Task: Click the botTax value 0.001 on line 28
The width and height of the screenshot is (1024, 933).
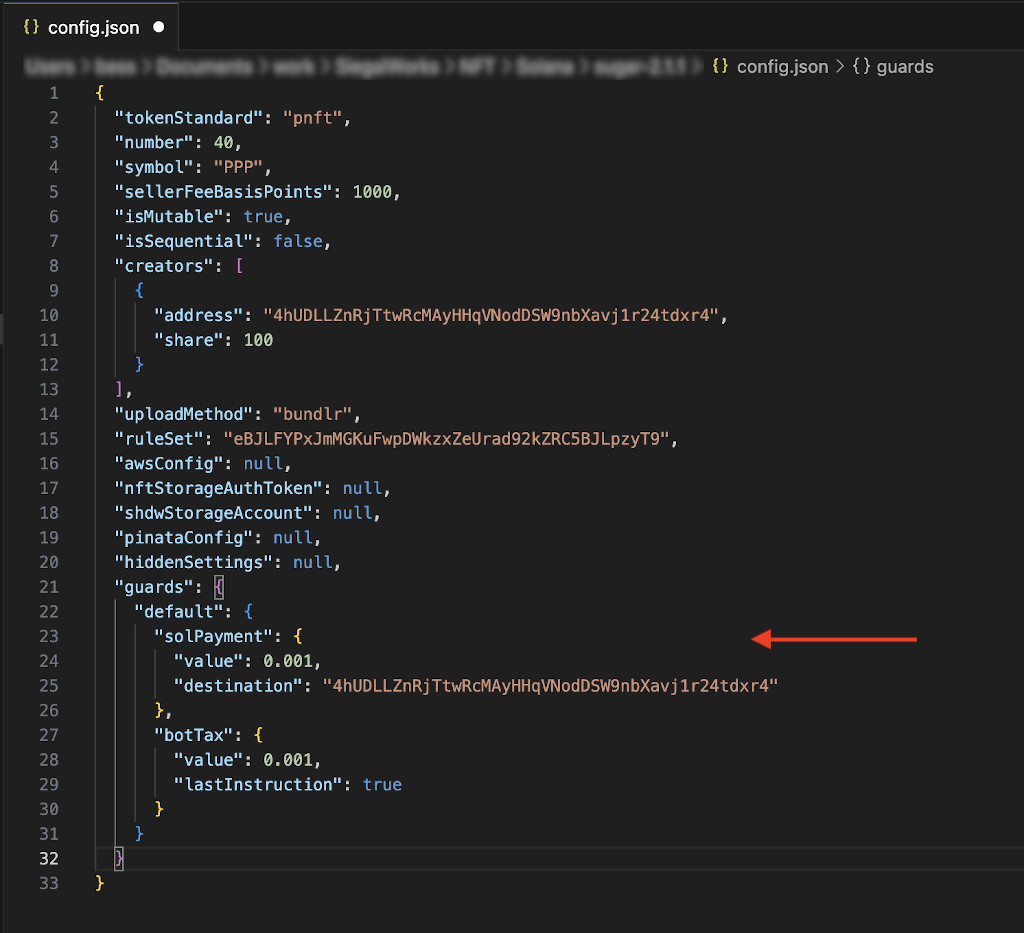Action: point(287,761)
